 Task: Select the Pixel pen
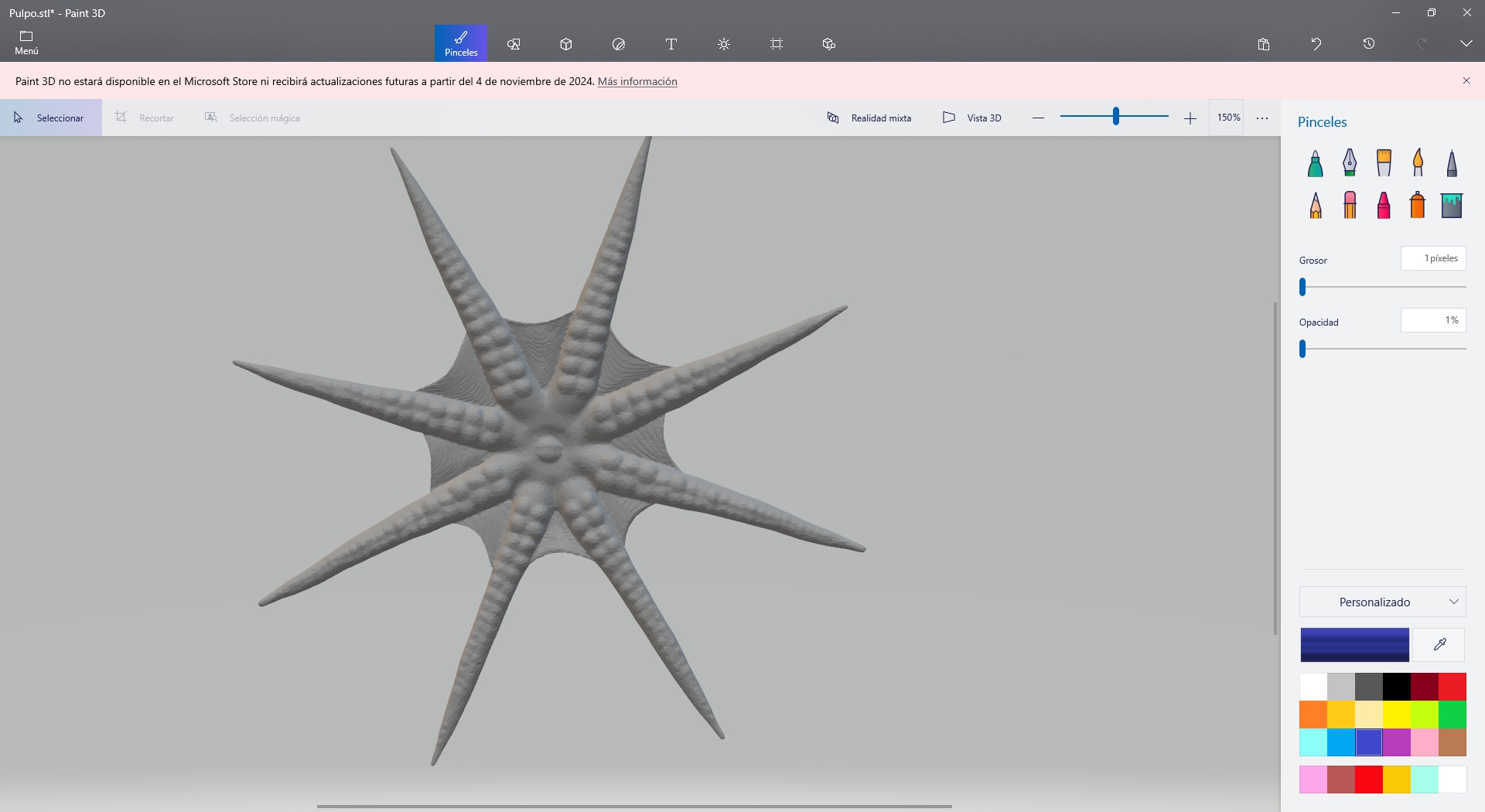(1452, 162)
